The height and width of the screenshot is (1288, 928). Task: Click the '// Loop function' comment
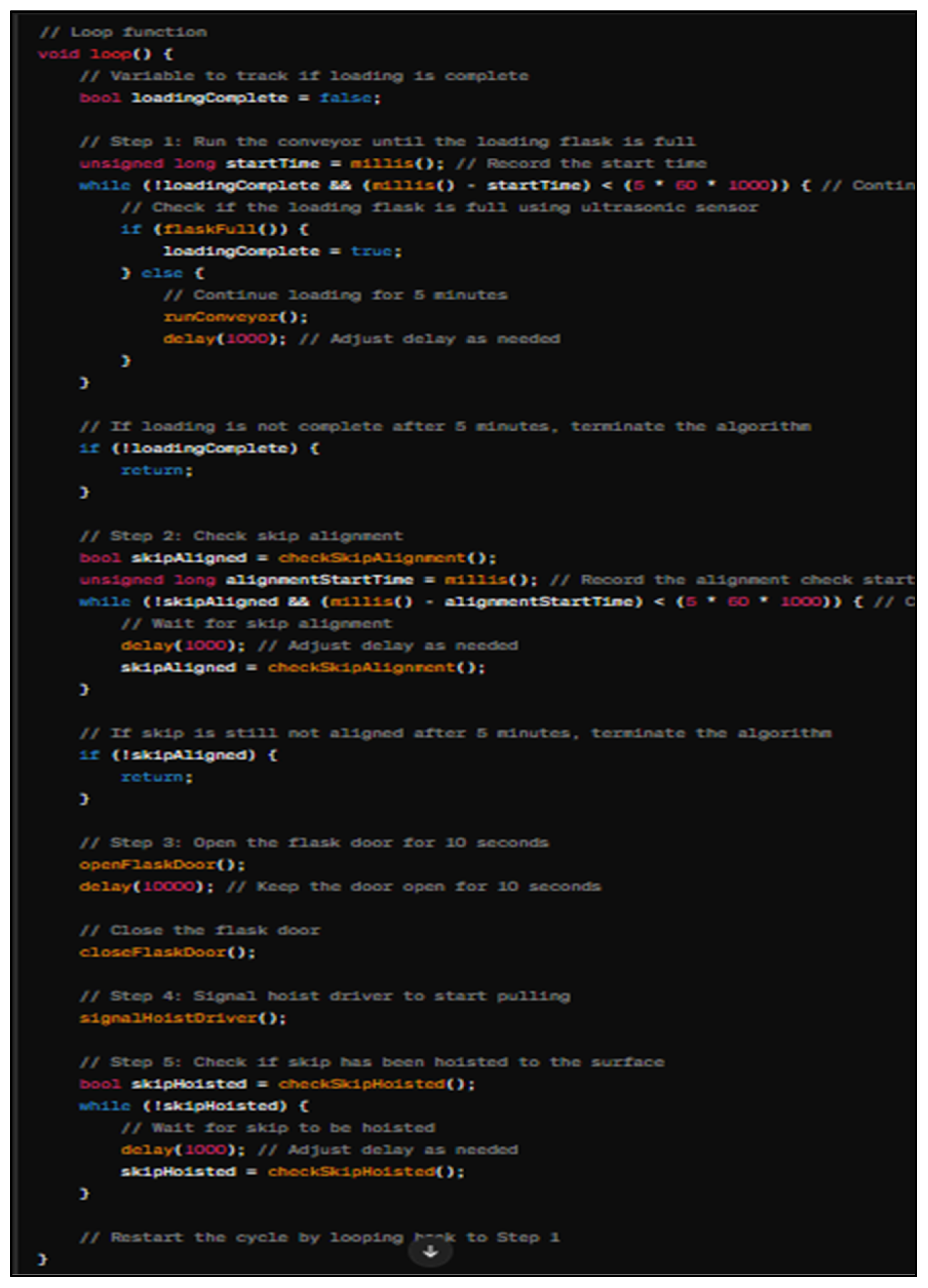123,32
